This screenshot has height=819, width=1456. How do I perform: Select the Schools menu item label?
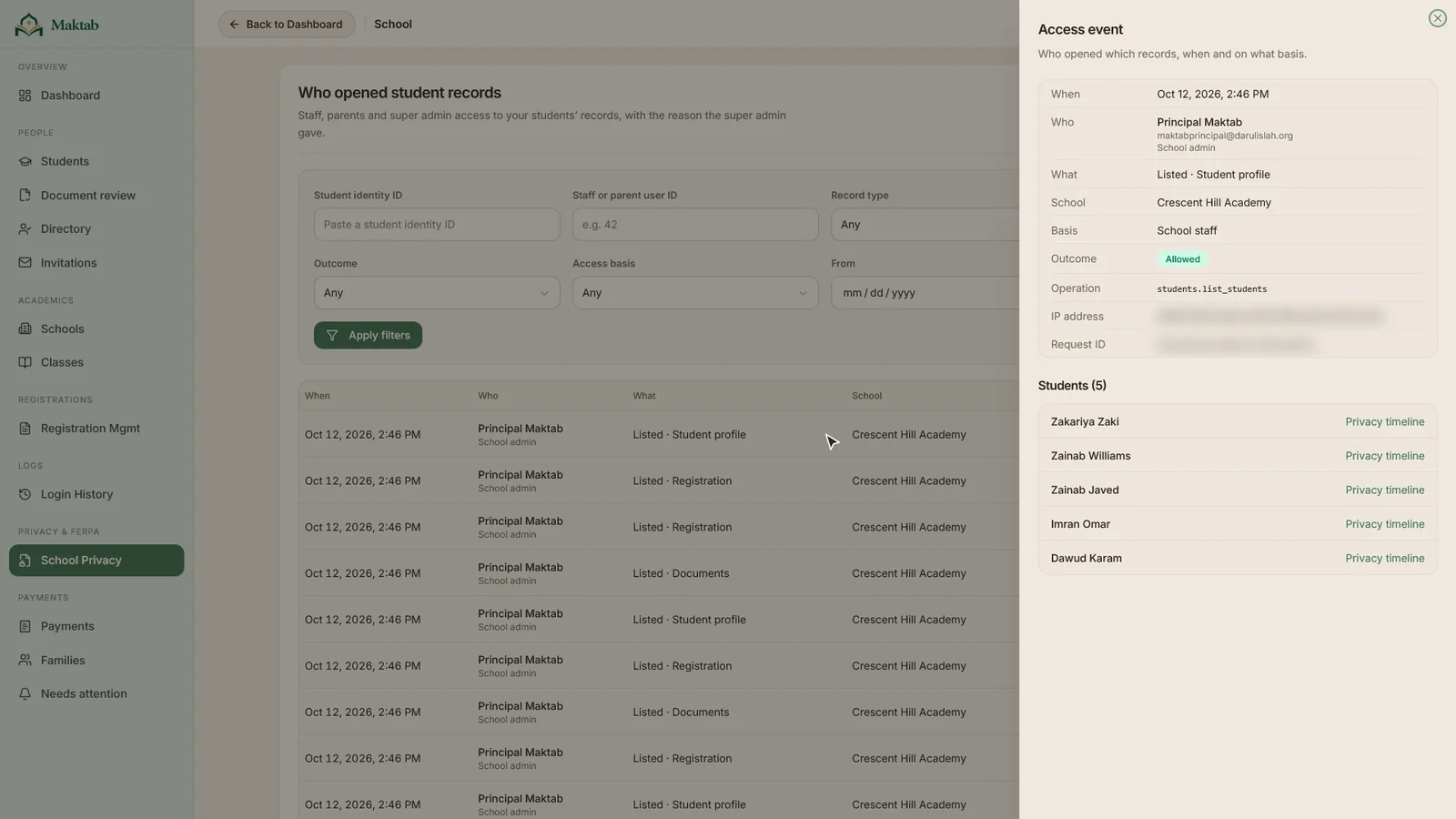click(x=62, y=329)
